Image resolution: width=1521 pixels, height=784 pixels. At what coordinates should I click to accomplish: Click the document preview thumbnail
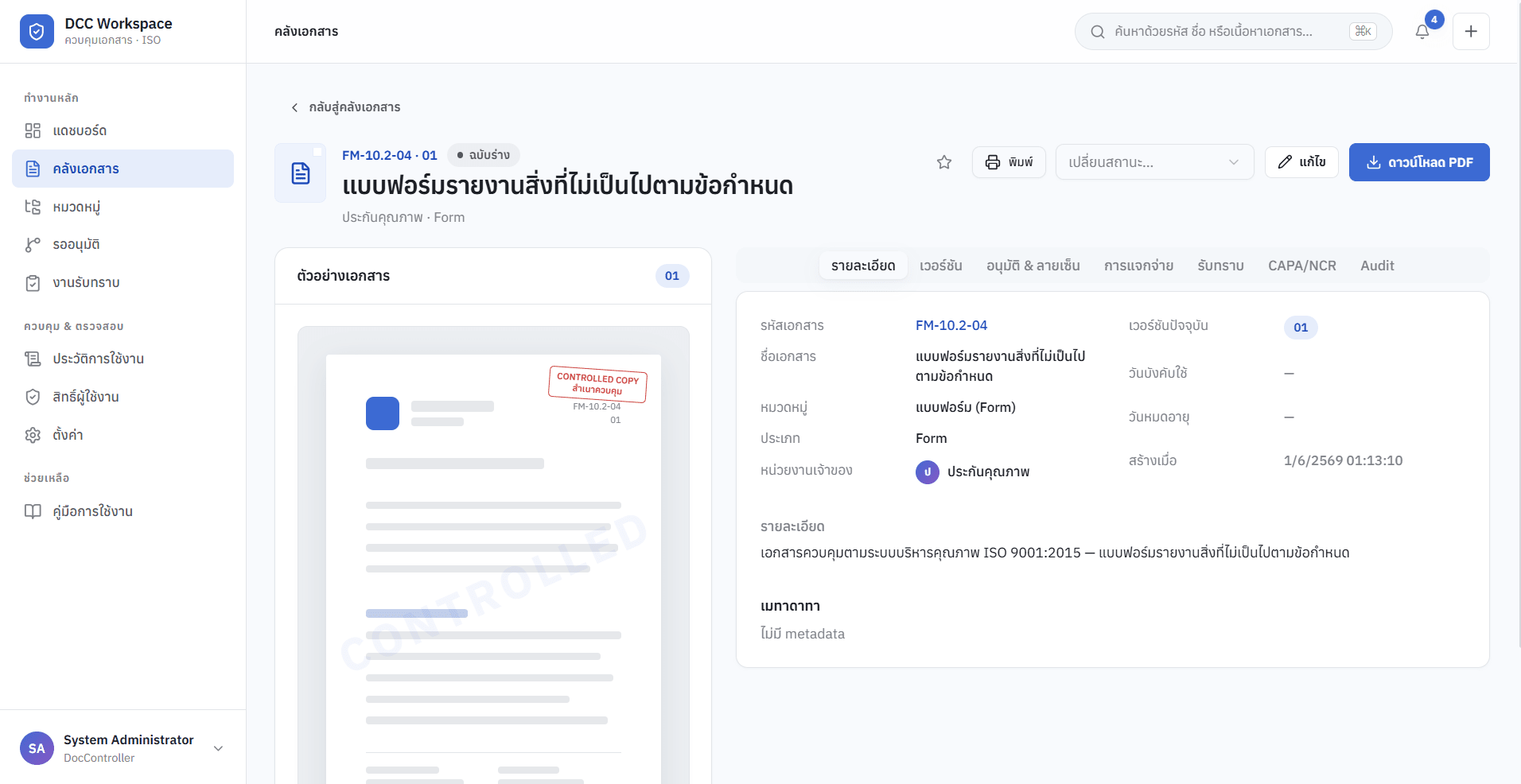pyautogui.click(x=493, y=555)
